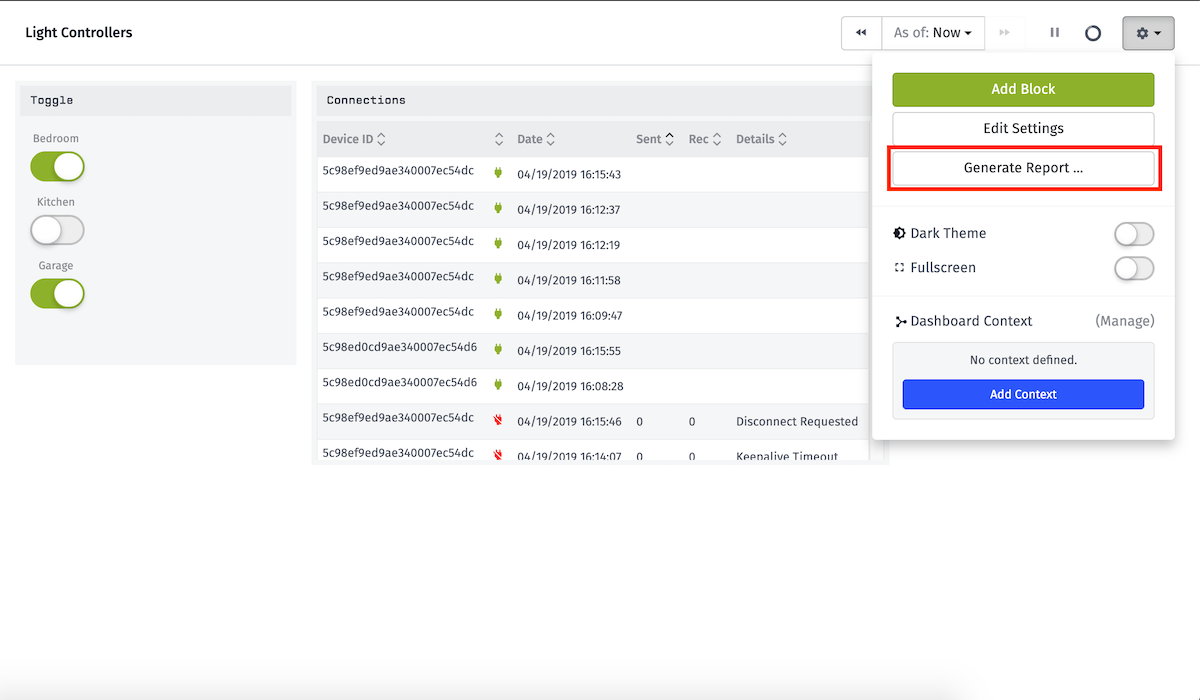
Task: Click device ID in the 16:15:43 row
Action: [398, 170]
